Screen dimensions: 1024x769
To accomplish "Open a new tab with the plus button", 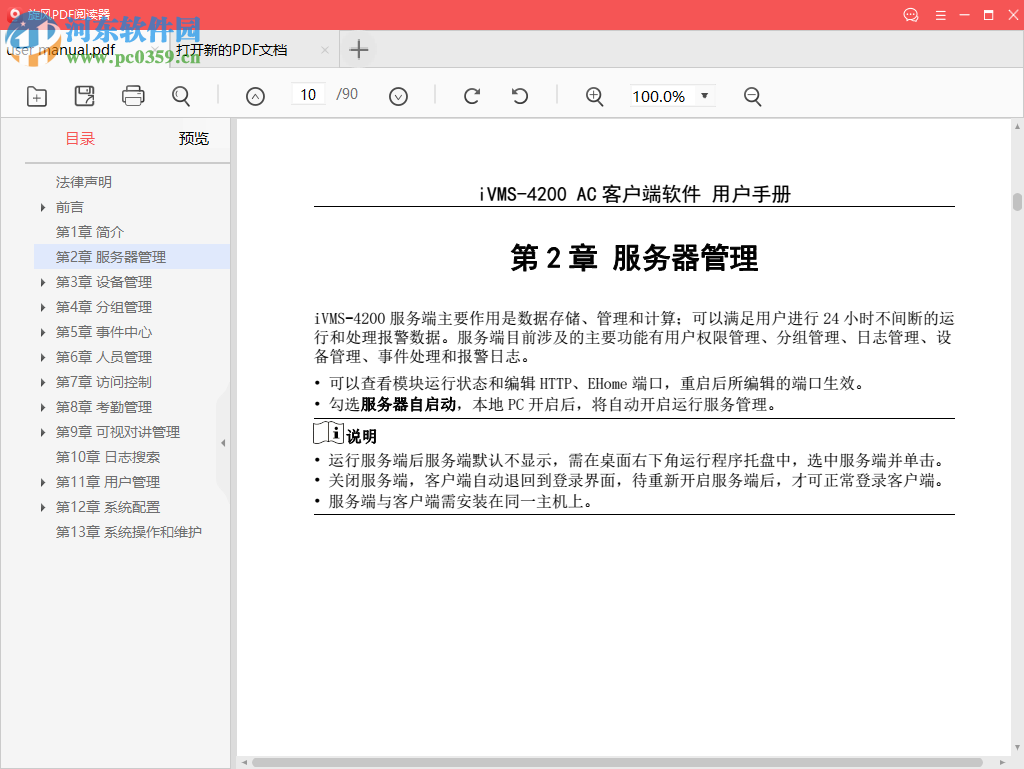I will point(358,48).
